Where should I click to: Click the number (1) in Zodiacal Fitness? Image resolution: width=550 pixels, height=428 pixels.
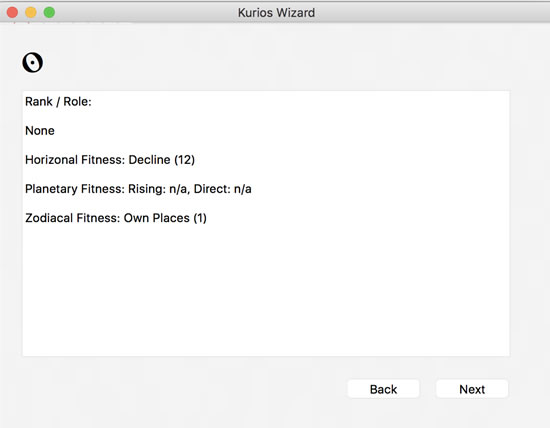pyautogui.click(x=200, y=218)
